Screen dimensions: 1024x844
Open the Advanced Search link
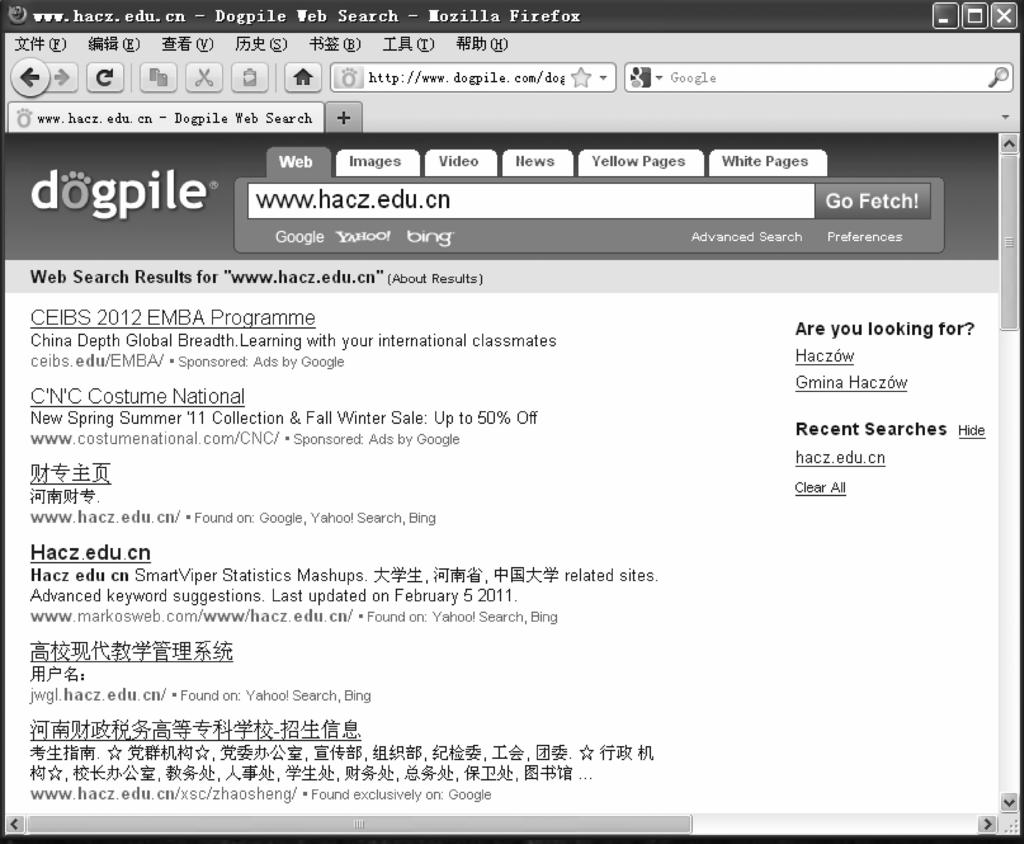(746, 237)
